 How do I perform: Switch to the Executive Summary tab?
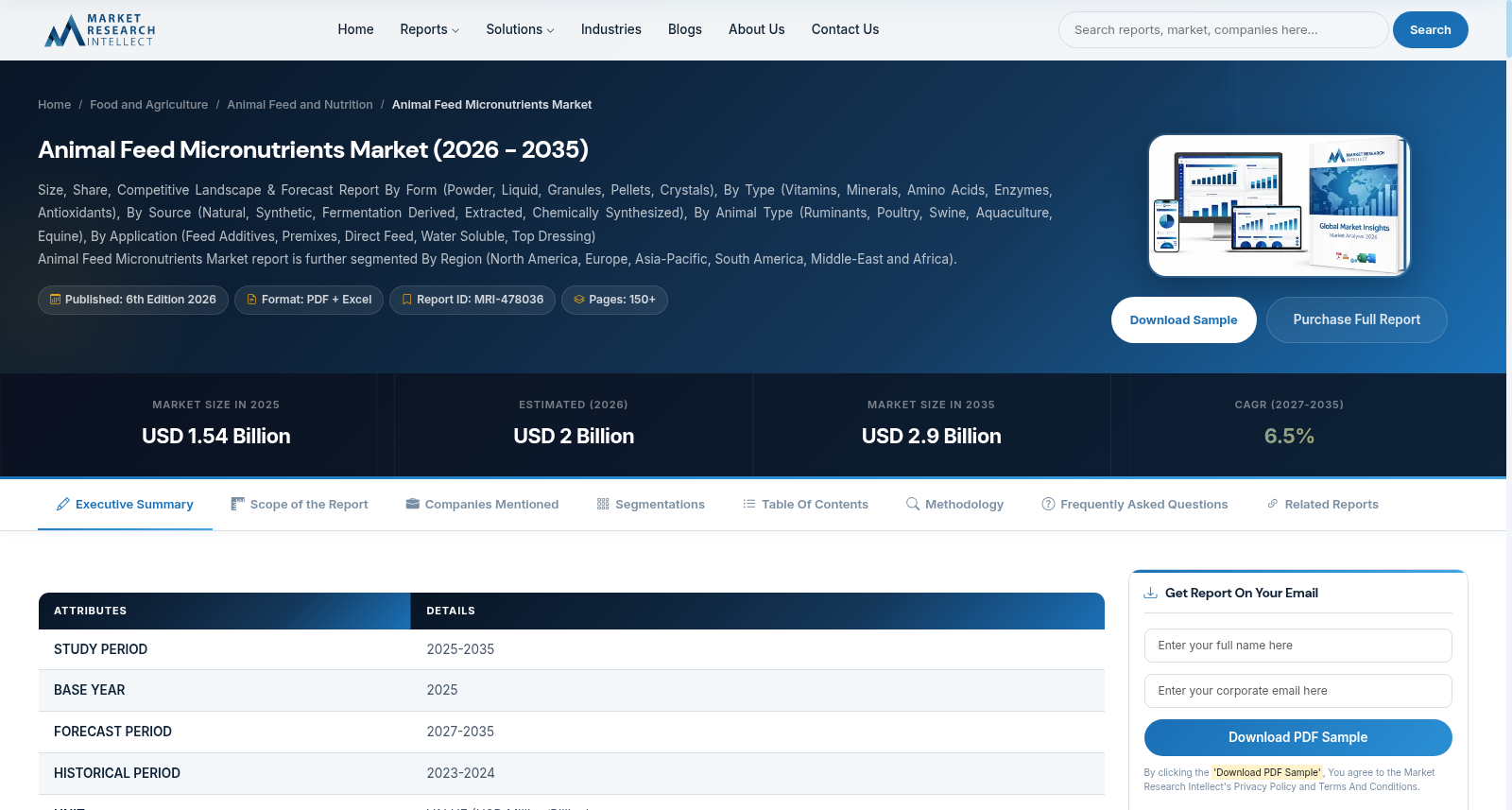[125, 505]
